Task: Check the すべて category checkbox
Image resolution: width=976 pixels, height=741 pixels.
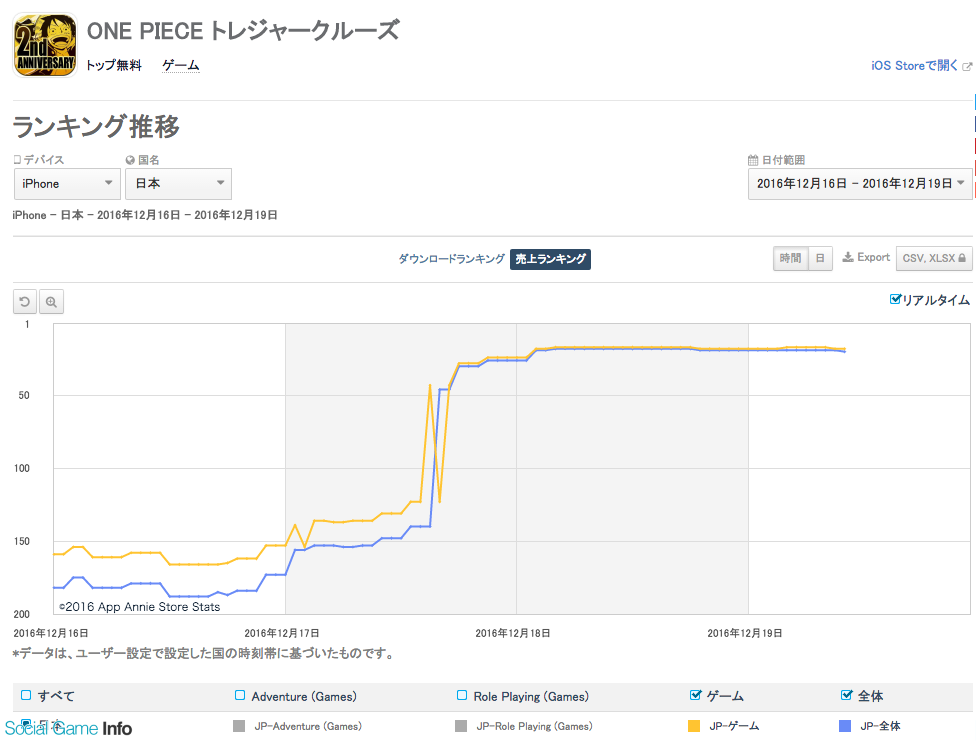Action: [x=26, y=695]
